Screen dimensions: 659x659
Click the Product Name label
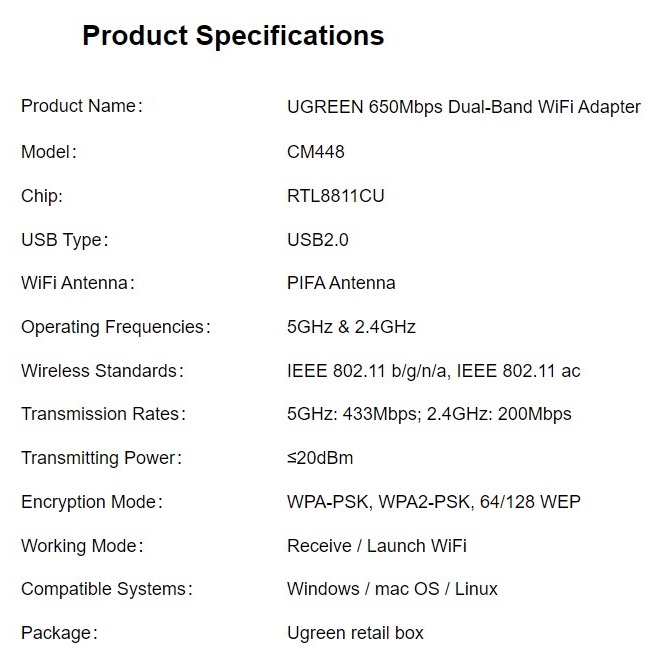click(82, 107)
